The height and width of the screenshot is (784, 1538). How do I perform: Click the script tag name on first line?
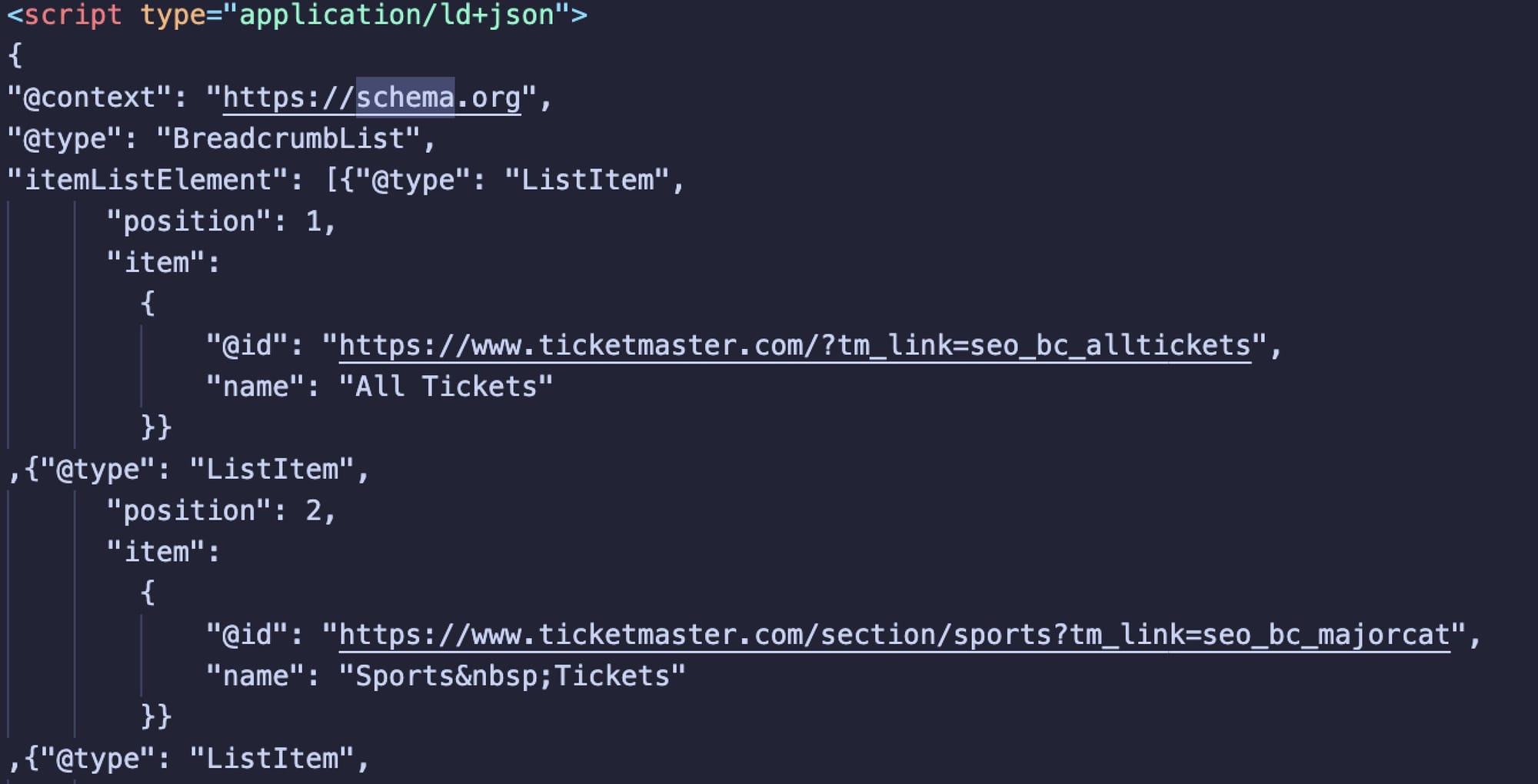click(x=73, y=15)
